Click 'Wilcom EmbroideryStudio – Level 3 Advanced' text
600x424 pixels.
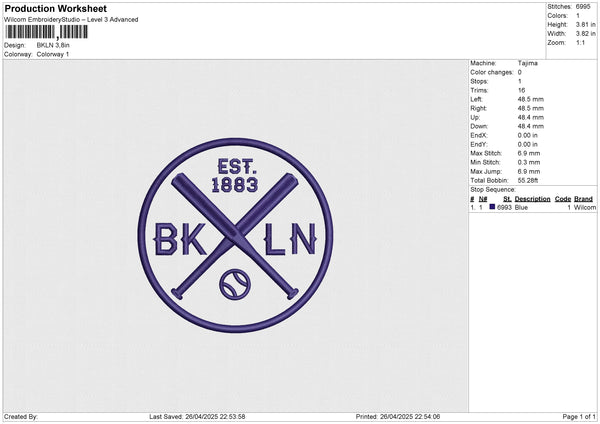pos(71,20)
